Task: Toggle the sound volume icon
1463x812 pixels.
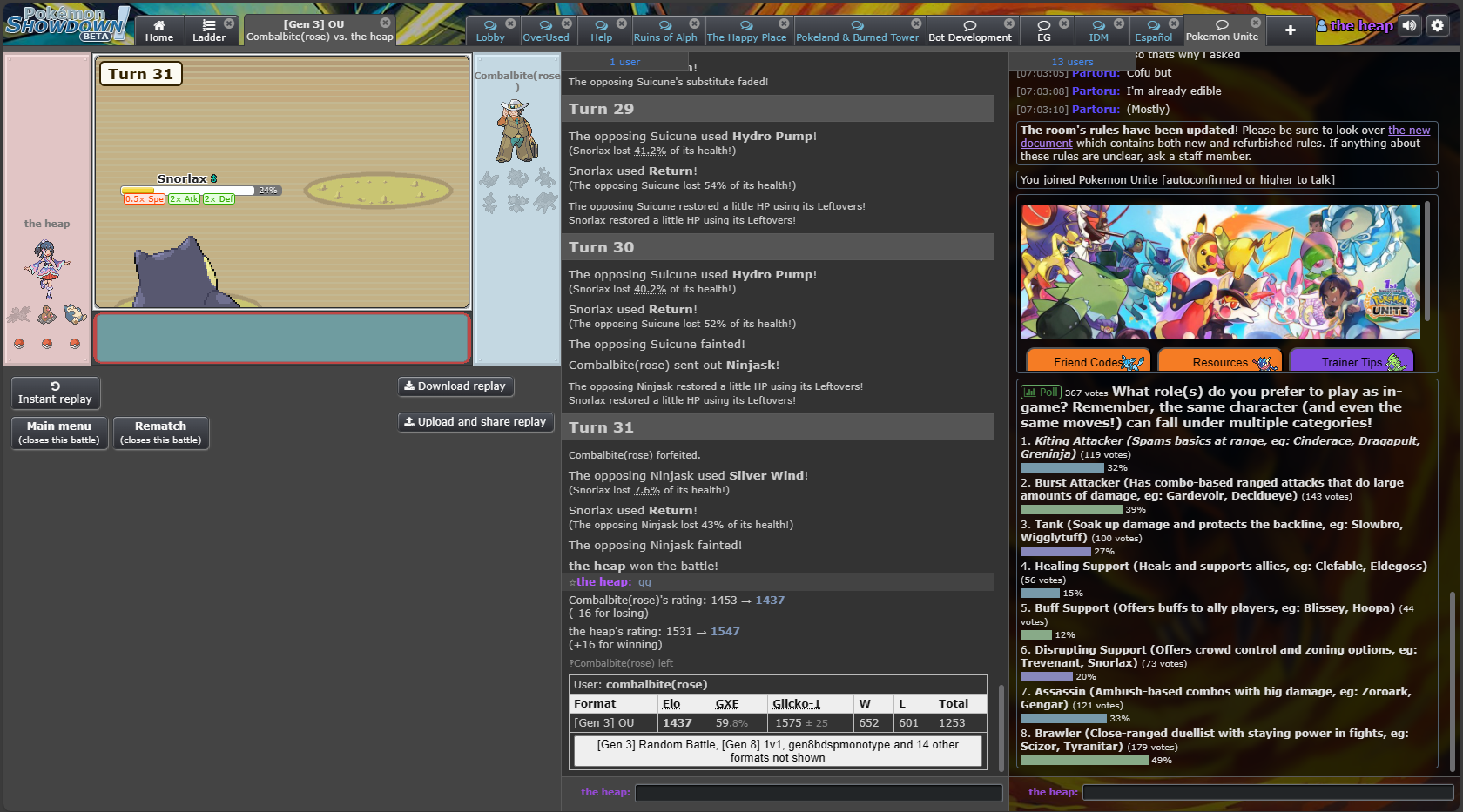Action: pyautogui.click(x=1409, y=25)
